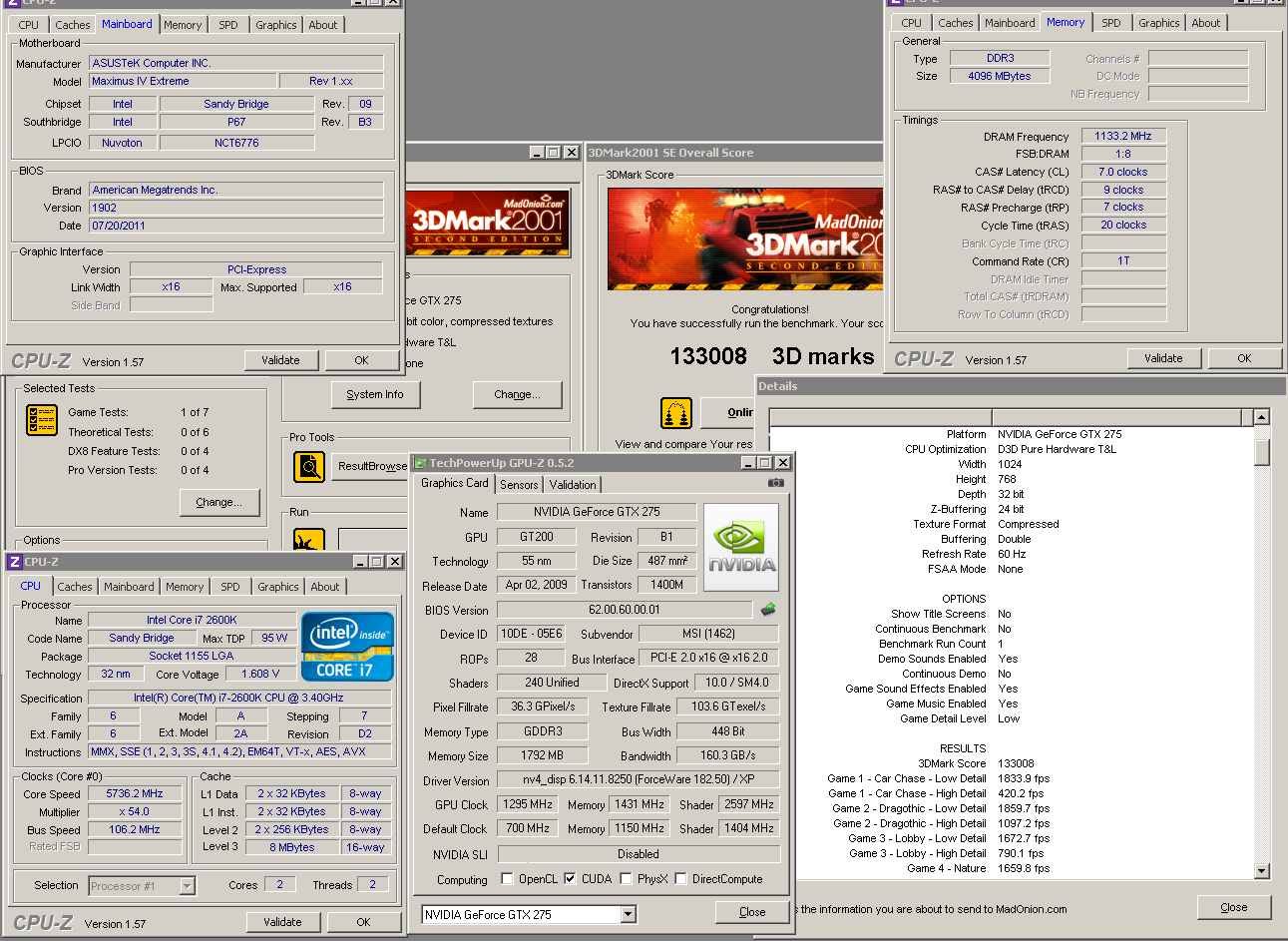1288x941 pixels.
Task: Click the 133008 score text
Action: pyautogui.click(x=708, y=356)
